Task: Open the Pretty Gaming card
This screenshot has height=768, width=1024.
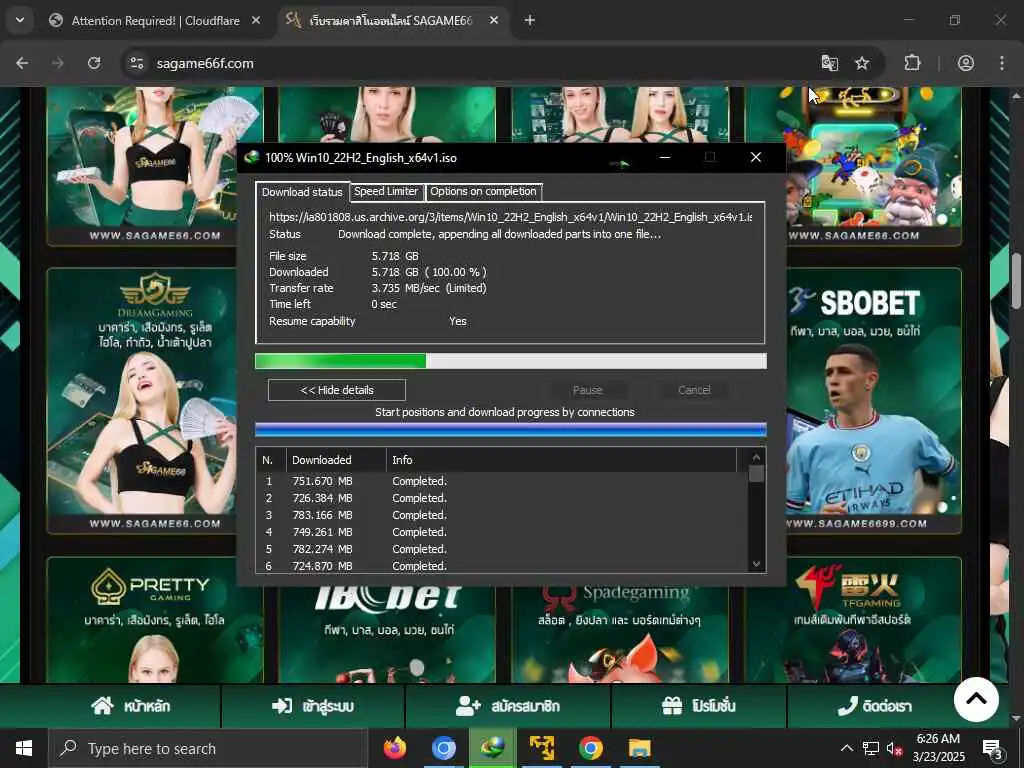Action: (154, 620)
